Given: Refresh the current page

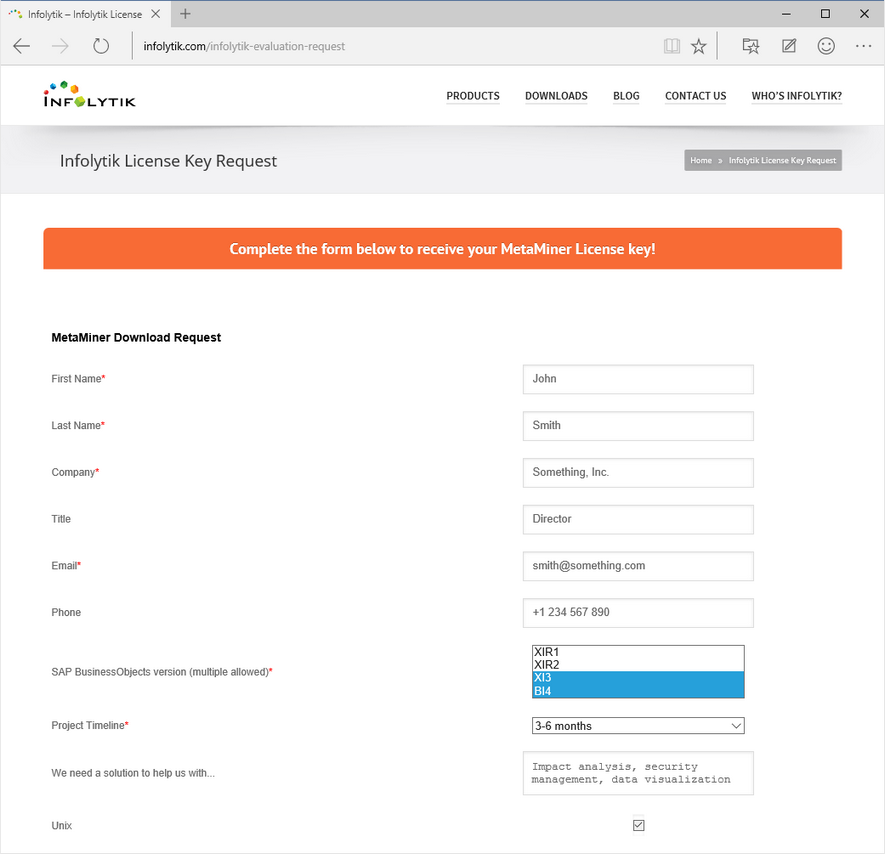Looking at the screenshot, I should click(x=101, y=46).
